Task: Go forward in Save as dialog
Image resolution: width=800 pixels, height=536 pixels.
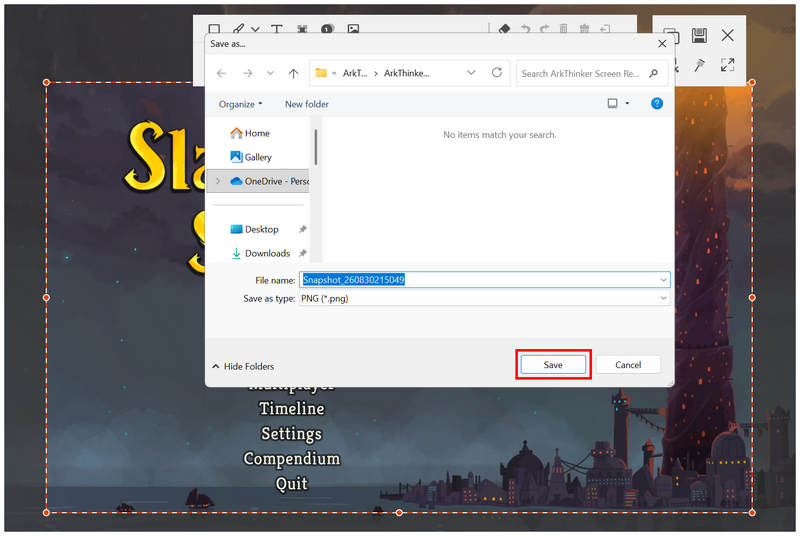Action: pos(247,73)
